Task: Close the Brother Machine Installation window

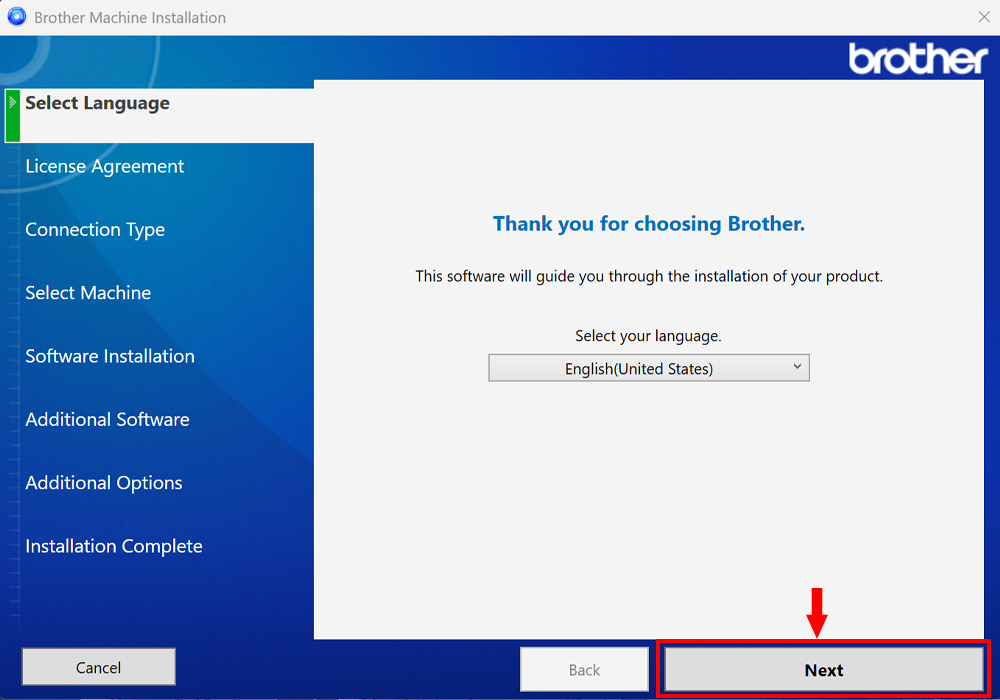Action: click(x=984, y=17)
